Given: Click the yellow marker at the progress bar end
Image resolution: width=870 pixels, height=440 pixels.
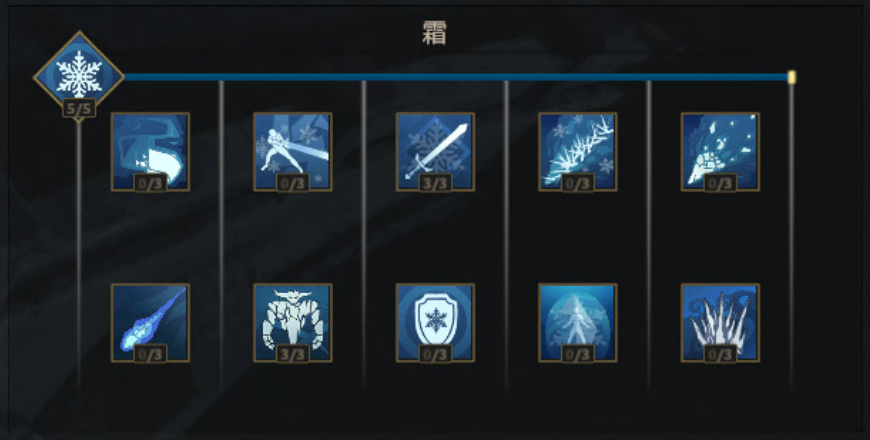Looking at the screenshot, I should pyautogui.click(x=792, y=77).
